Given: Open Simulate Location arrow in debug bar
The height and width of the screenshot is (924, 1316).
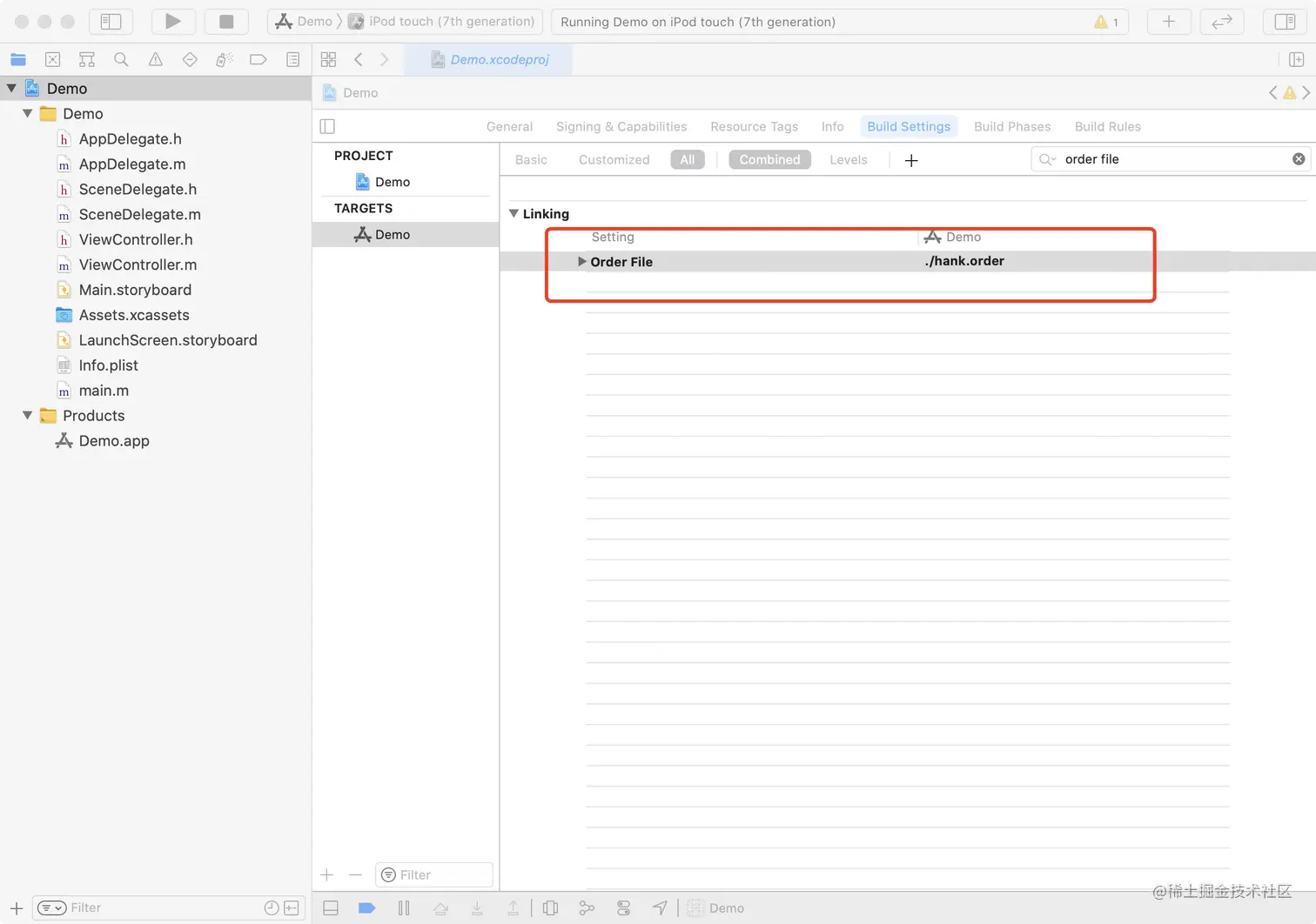Looking at the screenshot, I should [660, 908].
